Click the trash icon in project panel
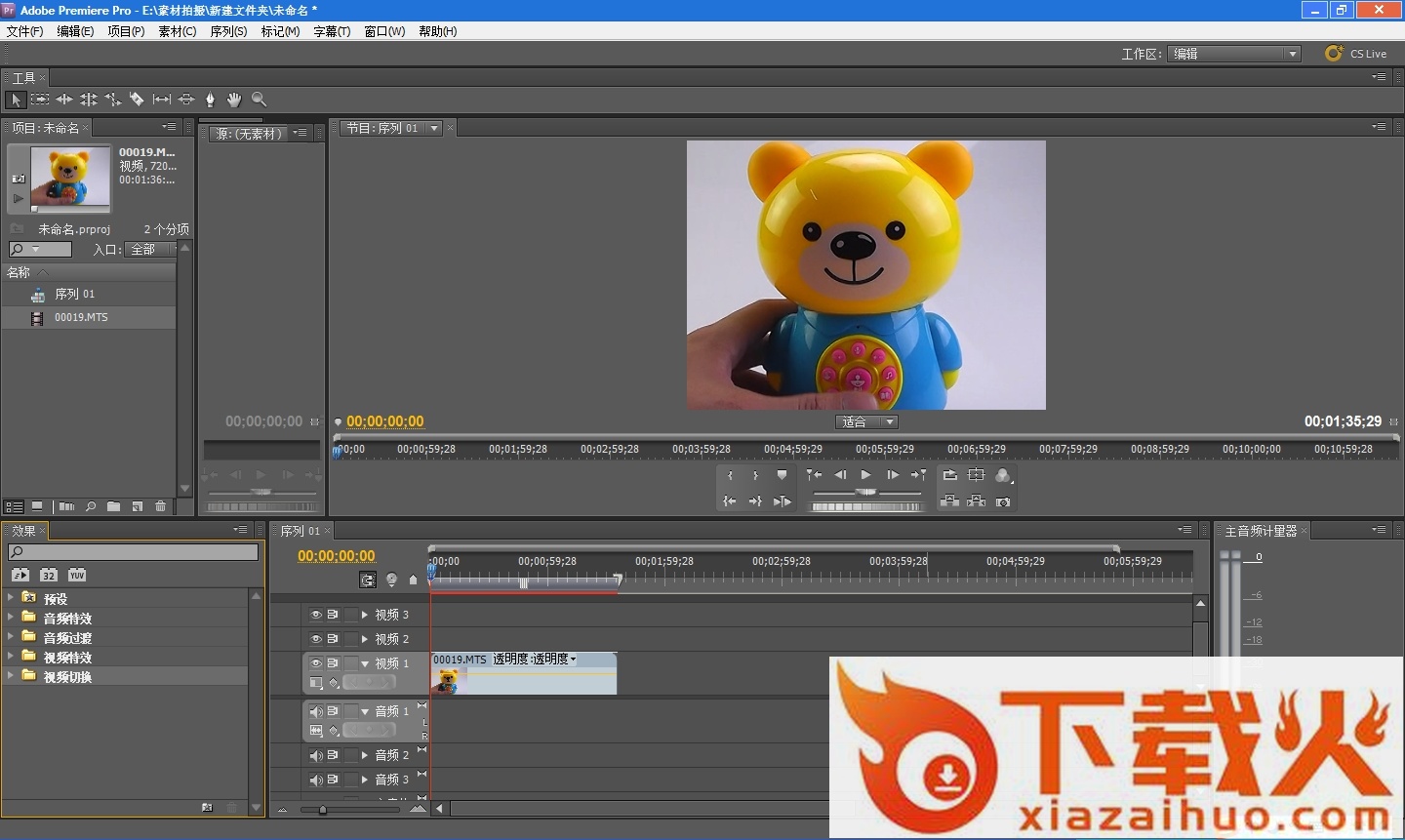The height and width of the screenshot is (840, 1405). coord(161,506)
